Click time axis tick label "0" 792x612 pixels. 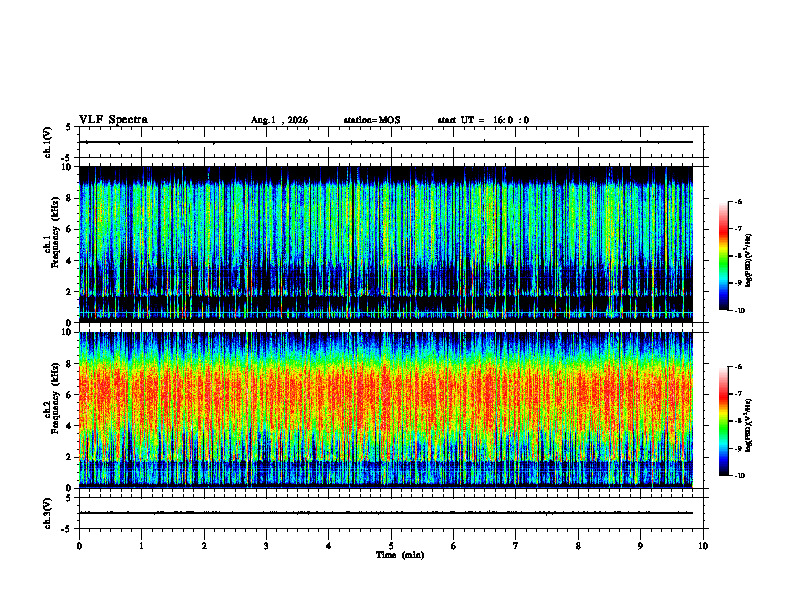pos(79,546)
